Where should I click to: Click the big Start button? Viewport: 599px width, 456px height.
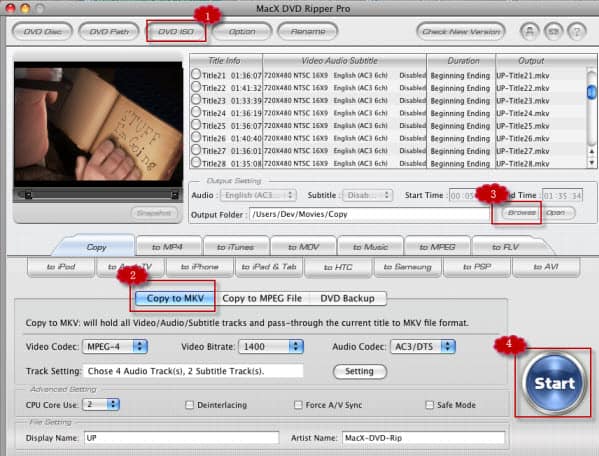554,383
